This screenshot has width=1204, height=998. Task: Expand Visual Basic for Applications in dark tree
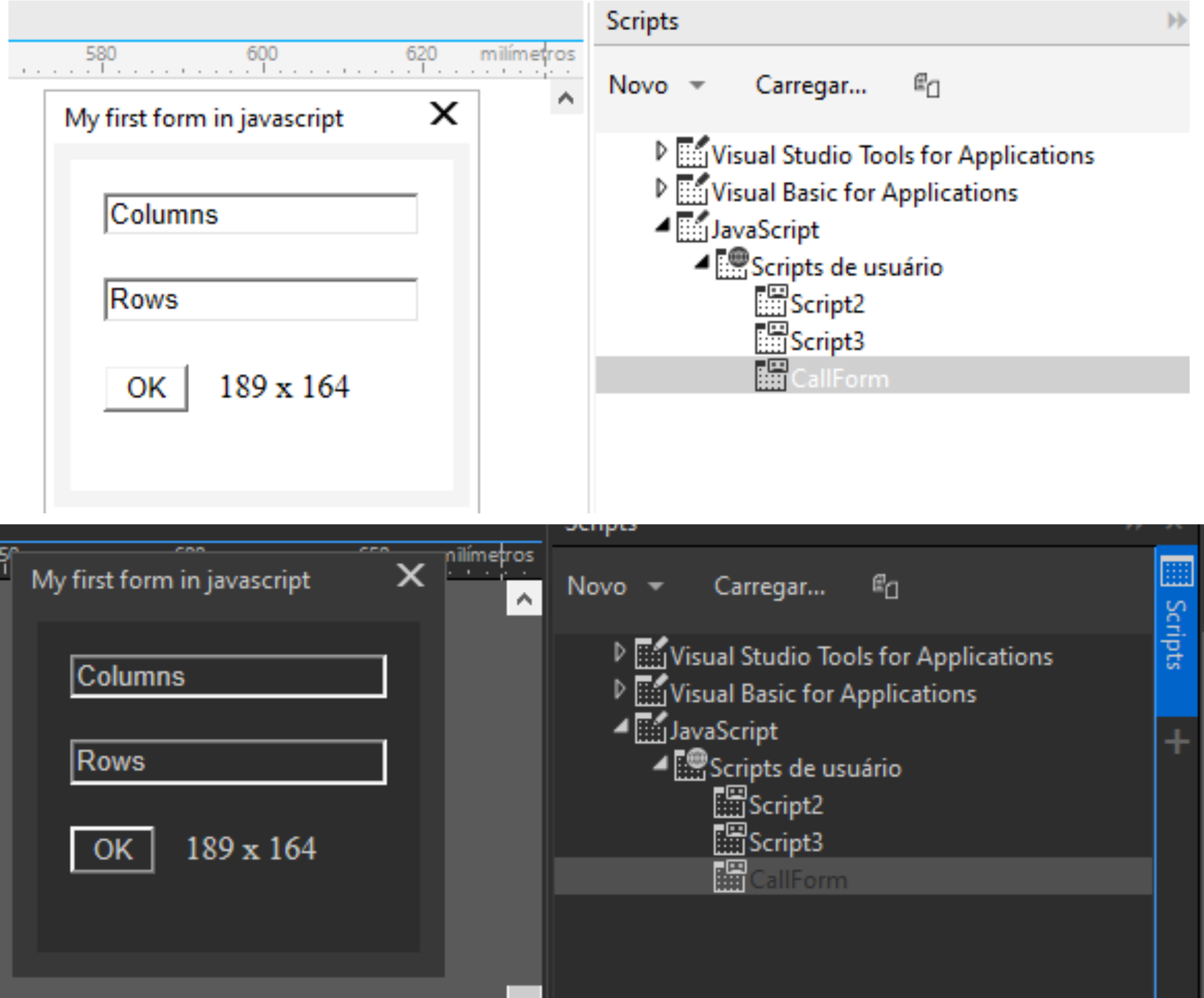click(x=619, y=690)
